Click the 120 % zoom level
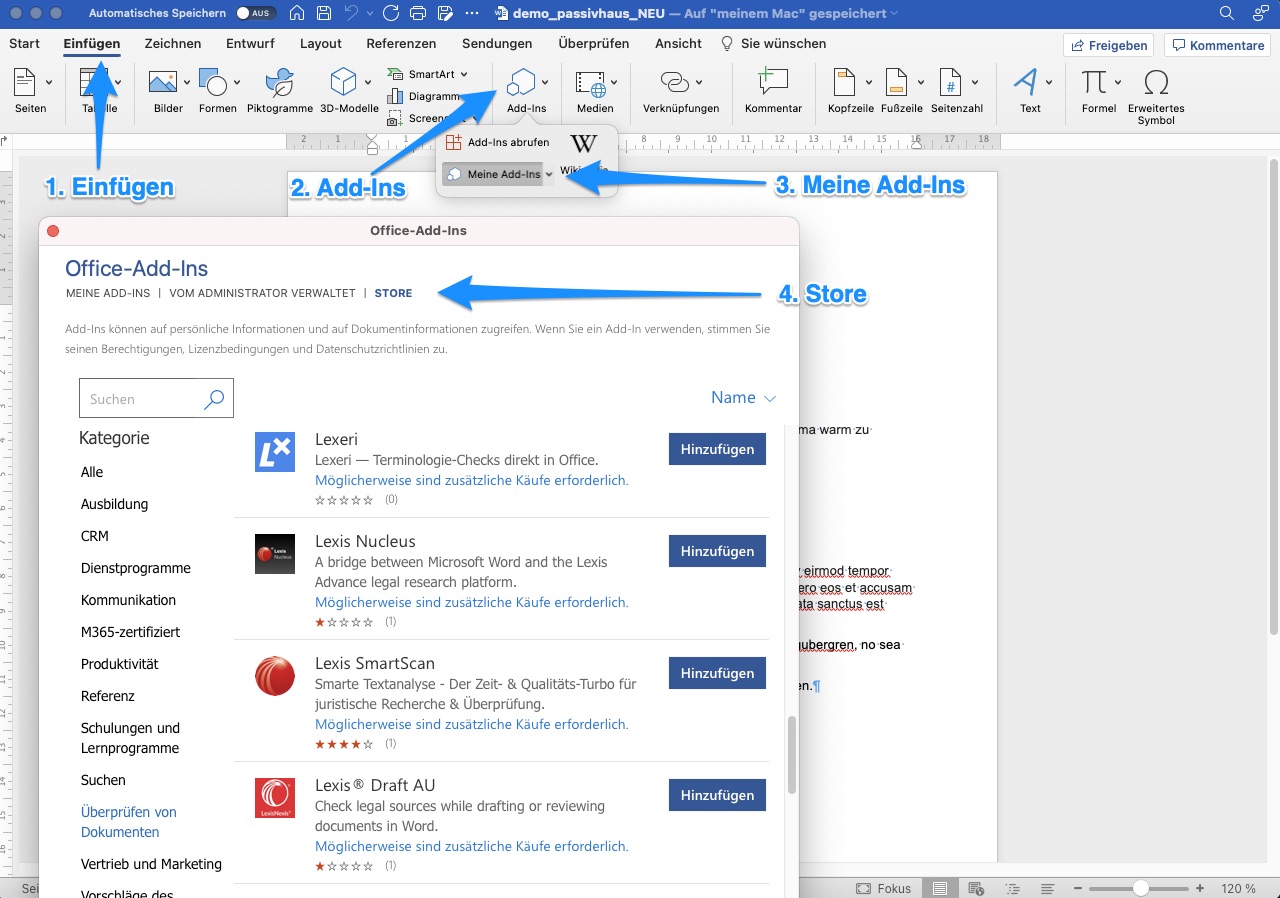 1237,888
